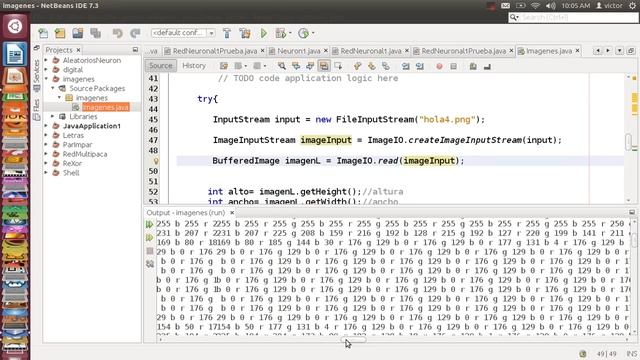Close the Output imagenes run tab

click(x=232, y=213)
